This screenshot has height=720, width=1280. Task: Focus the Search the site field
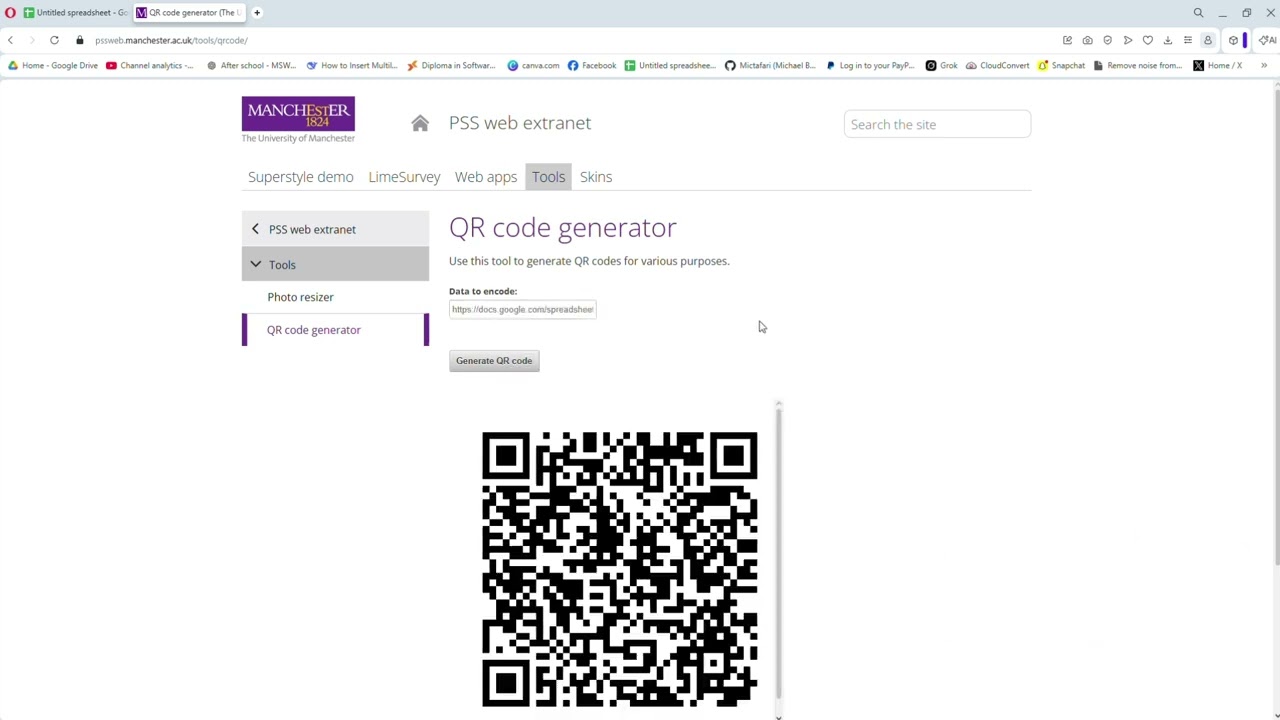click(937, 124)
